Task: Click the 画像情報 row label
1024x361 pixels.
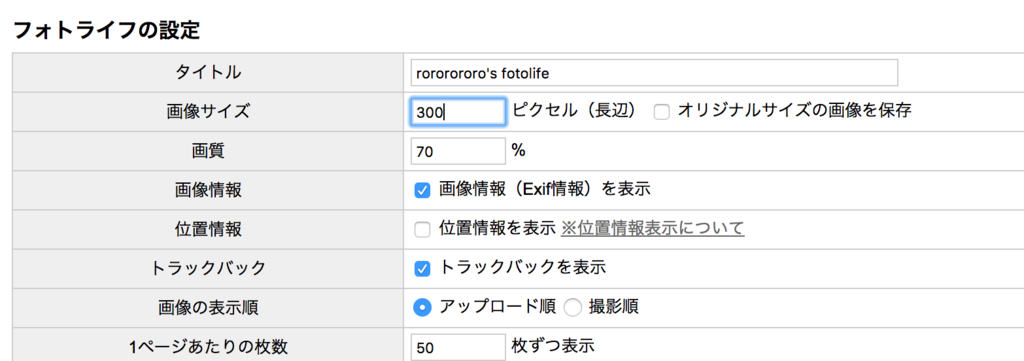Action: coord(208,190)
